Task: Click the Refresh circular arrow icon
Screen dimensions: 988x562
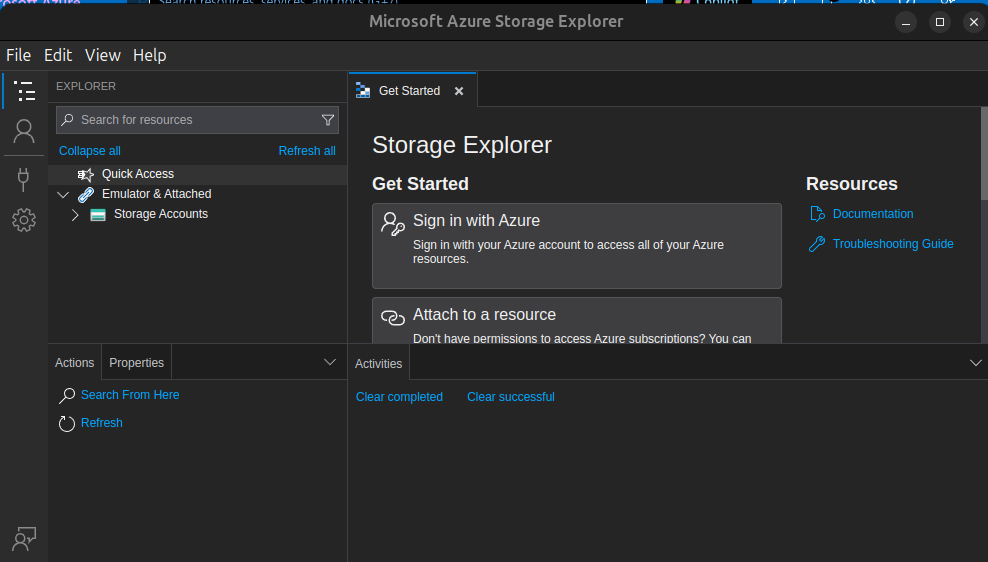Action: (x=67, y=423)
